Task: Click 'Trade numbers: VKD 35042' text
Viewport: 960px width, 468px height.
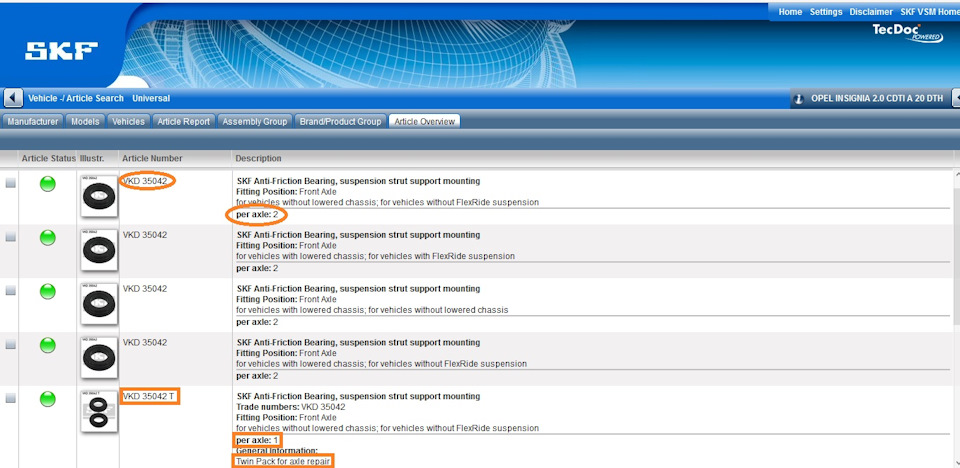Action: point(291,407)
